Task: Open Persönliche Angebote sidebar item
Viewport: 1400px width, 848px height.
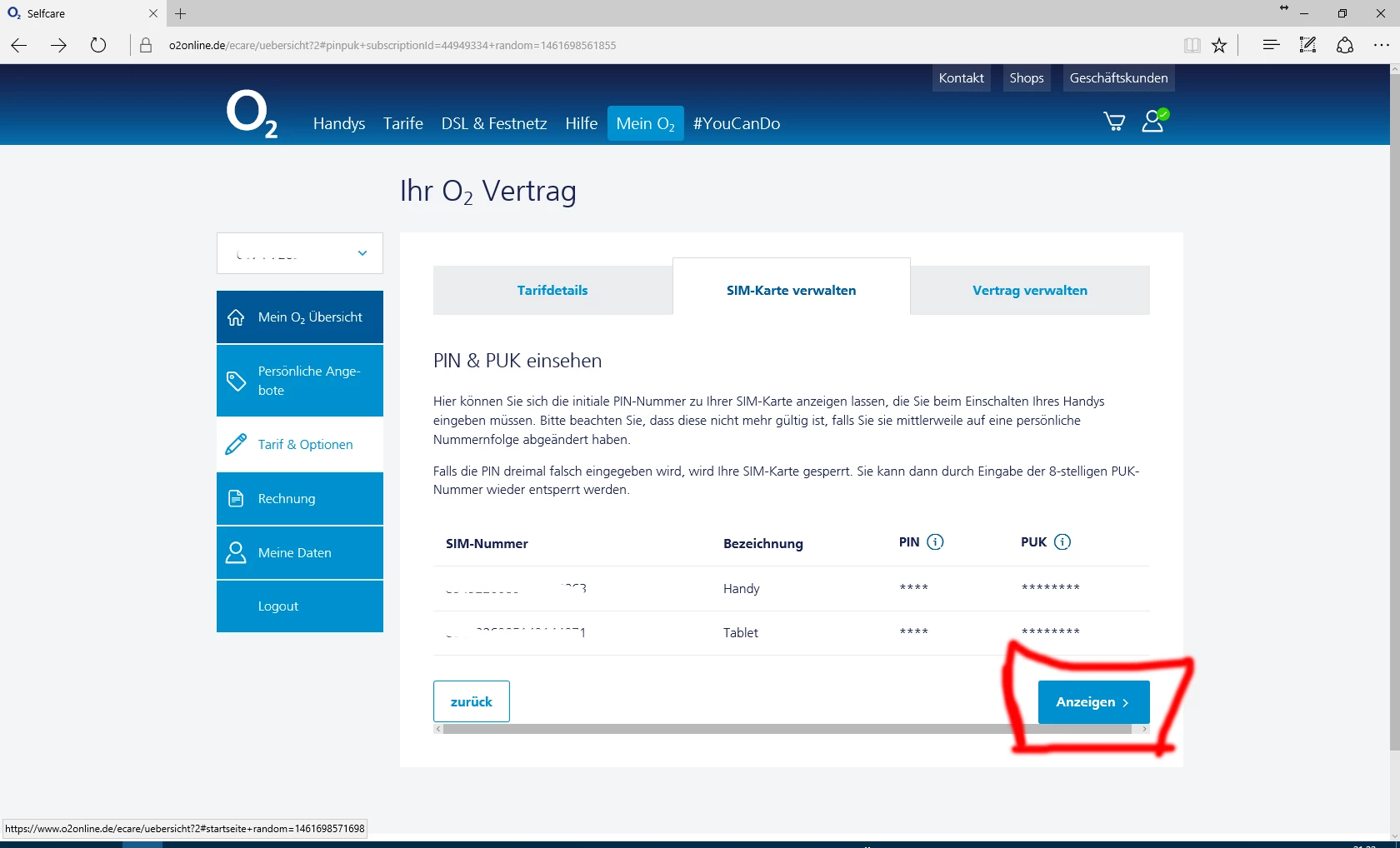Action: pyautogui.click(x=300, y=381)
